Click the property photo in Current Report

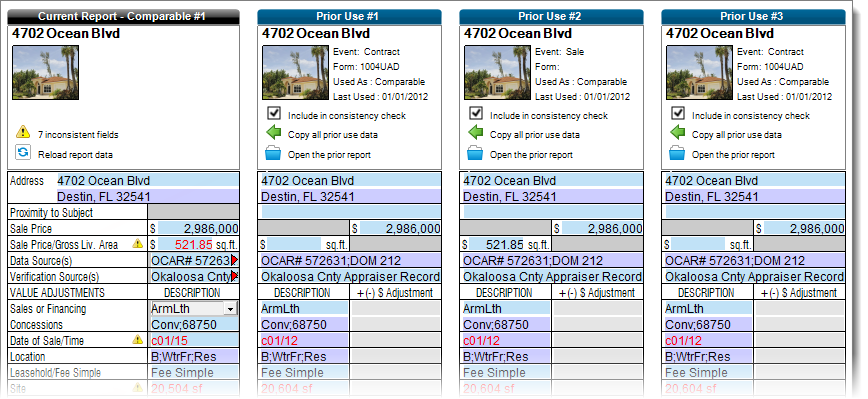[45, 72]
